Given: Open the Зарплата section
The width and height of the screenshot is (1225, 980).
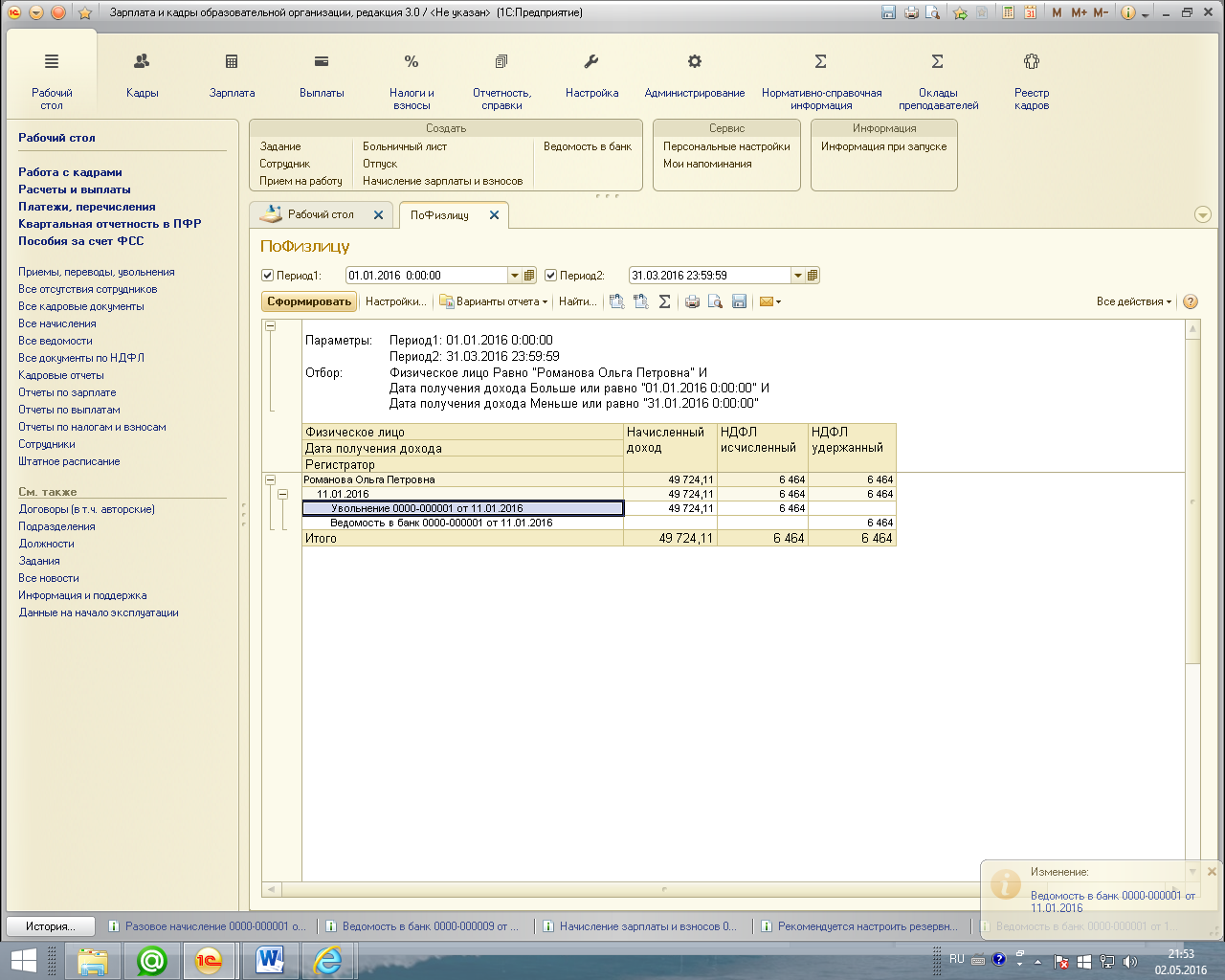Looking at the screenshot, I should coord(232,75).
